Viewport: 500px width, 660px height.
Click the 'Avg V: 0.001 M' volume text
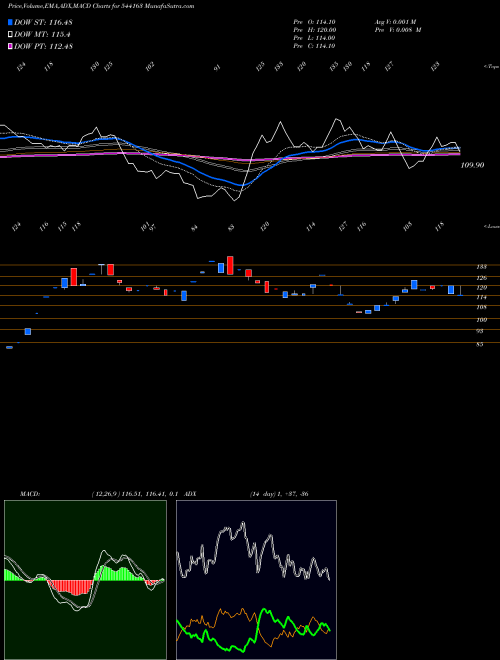[395, 22]
